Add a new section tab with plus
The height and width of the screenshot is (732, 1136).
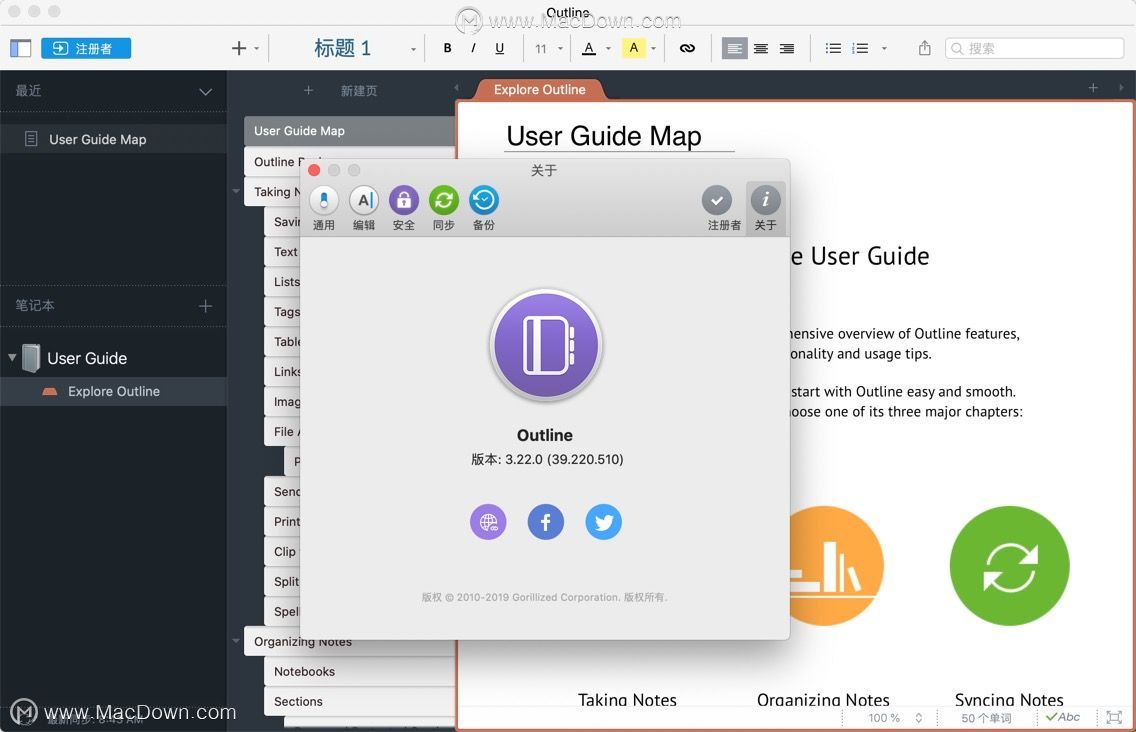tap(1093, 88)
